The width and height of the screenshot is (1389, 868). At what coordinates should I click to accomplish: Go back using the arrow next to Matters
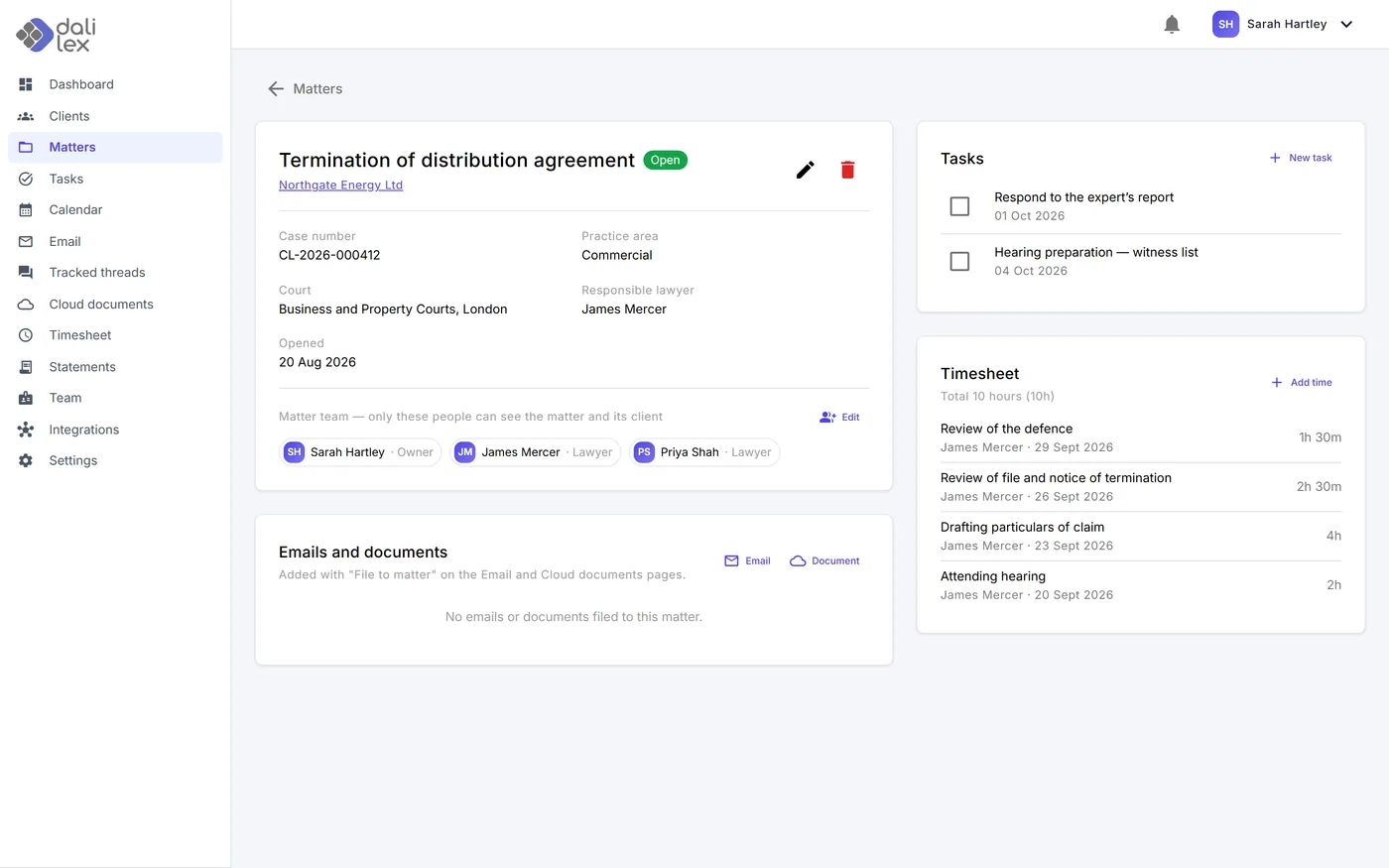[276, 88]
